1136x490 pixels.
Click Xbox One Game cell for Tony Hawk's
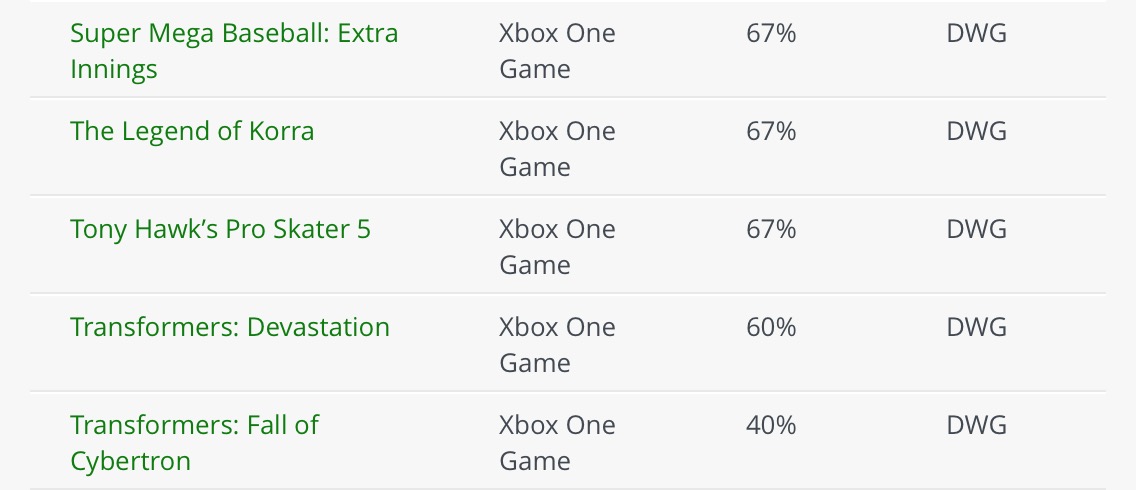[557, 247]
